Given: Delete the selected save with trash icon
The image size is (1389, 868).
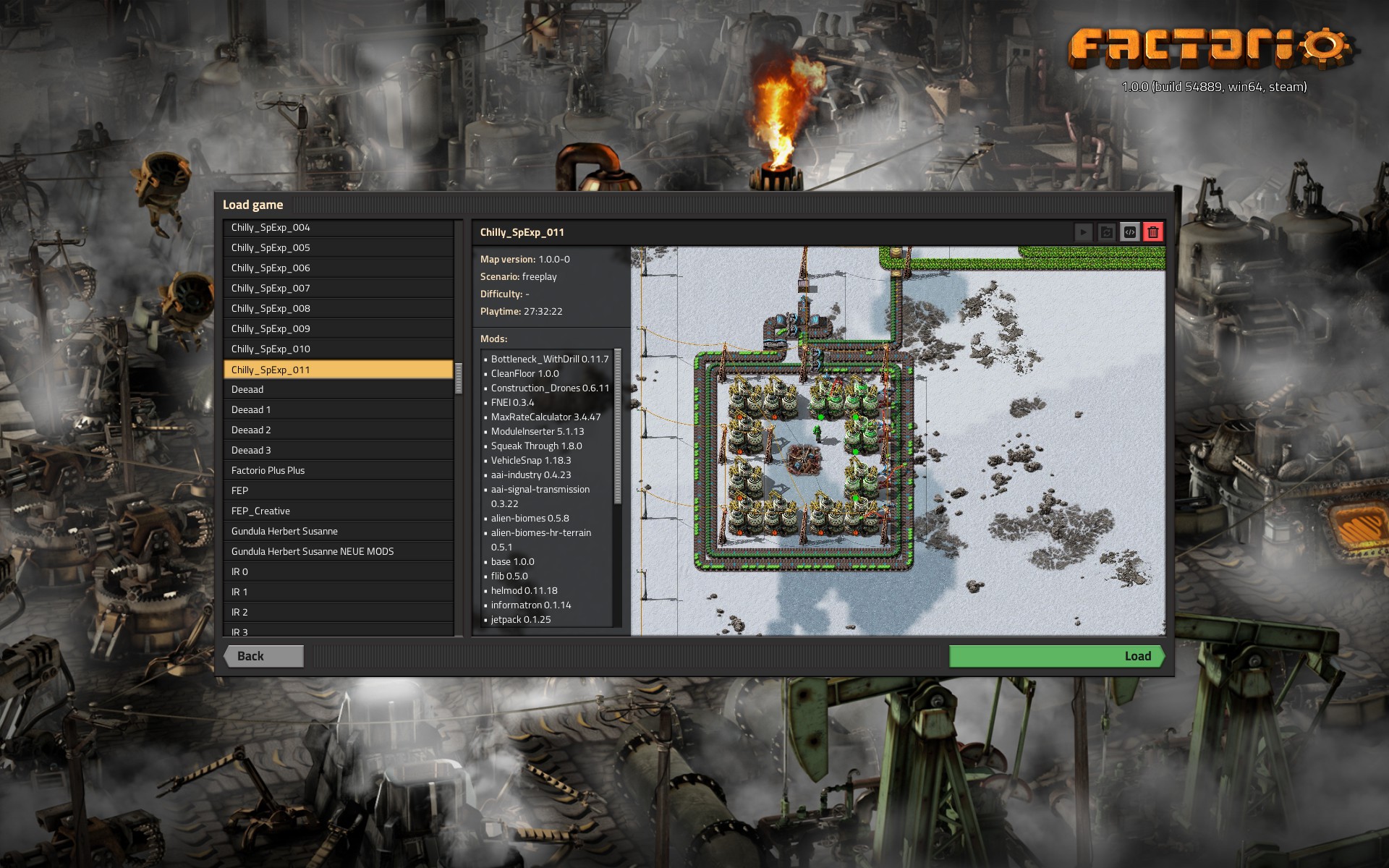Looking at the screenshot, I should click(1153, 232).
